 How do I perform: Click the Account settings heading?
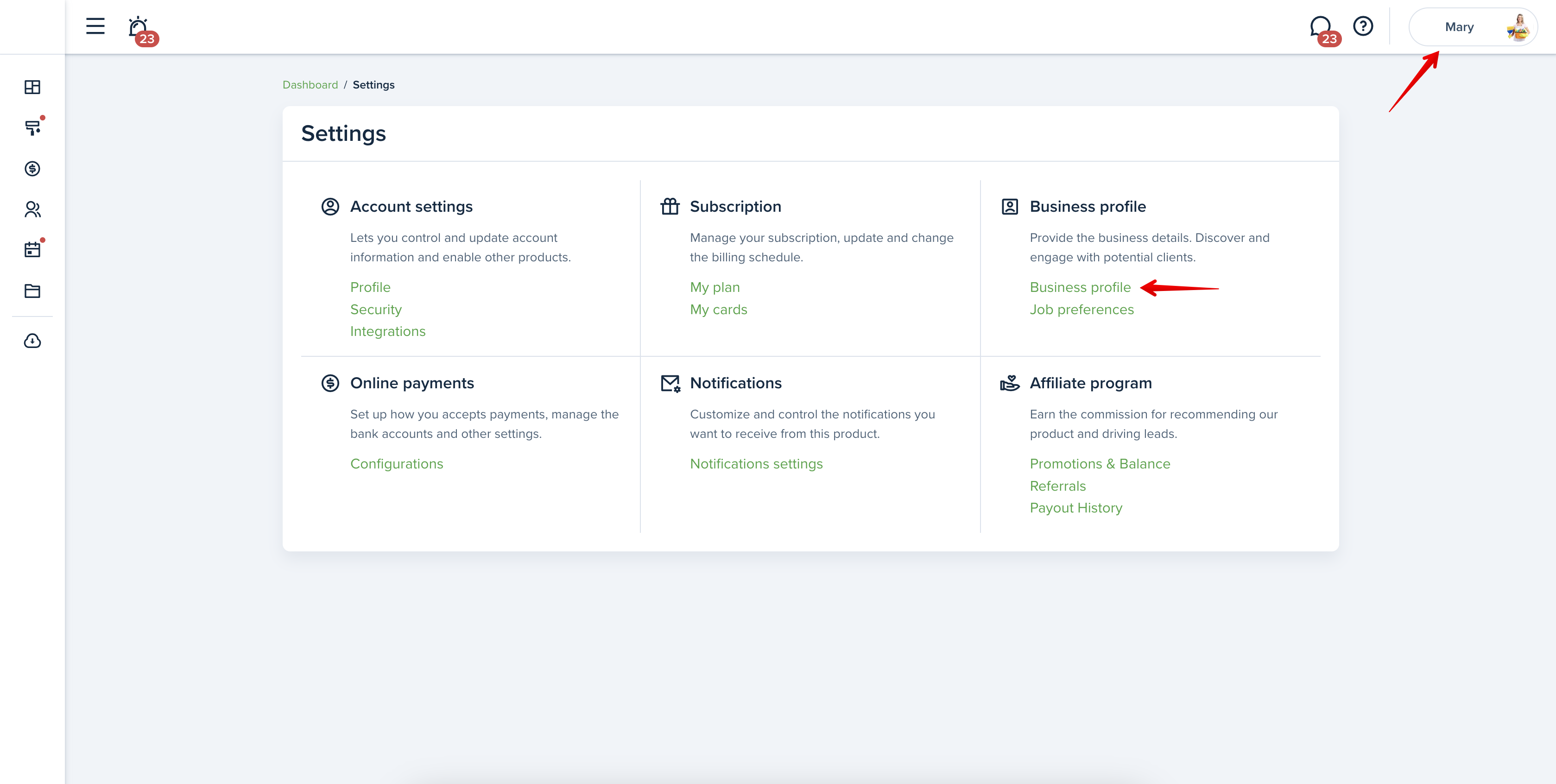[411, 207]
